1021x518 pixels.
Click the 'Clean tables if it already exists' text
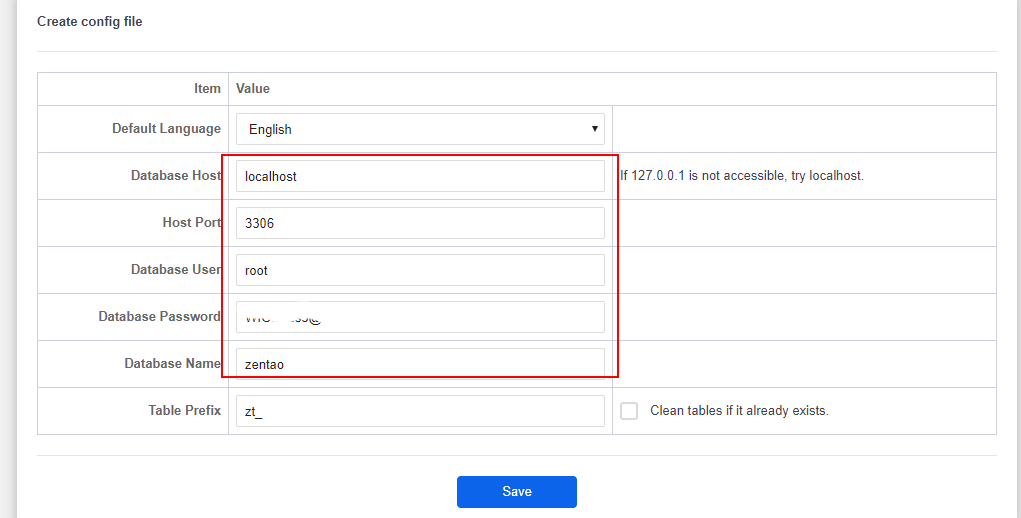739,411
